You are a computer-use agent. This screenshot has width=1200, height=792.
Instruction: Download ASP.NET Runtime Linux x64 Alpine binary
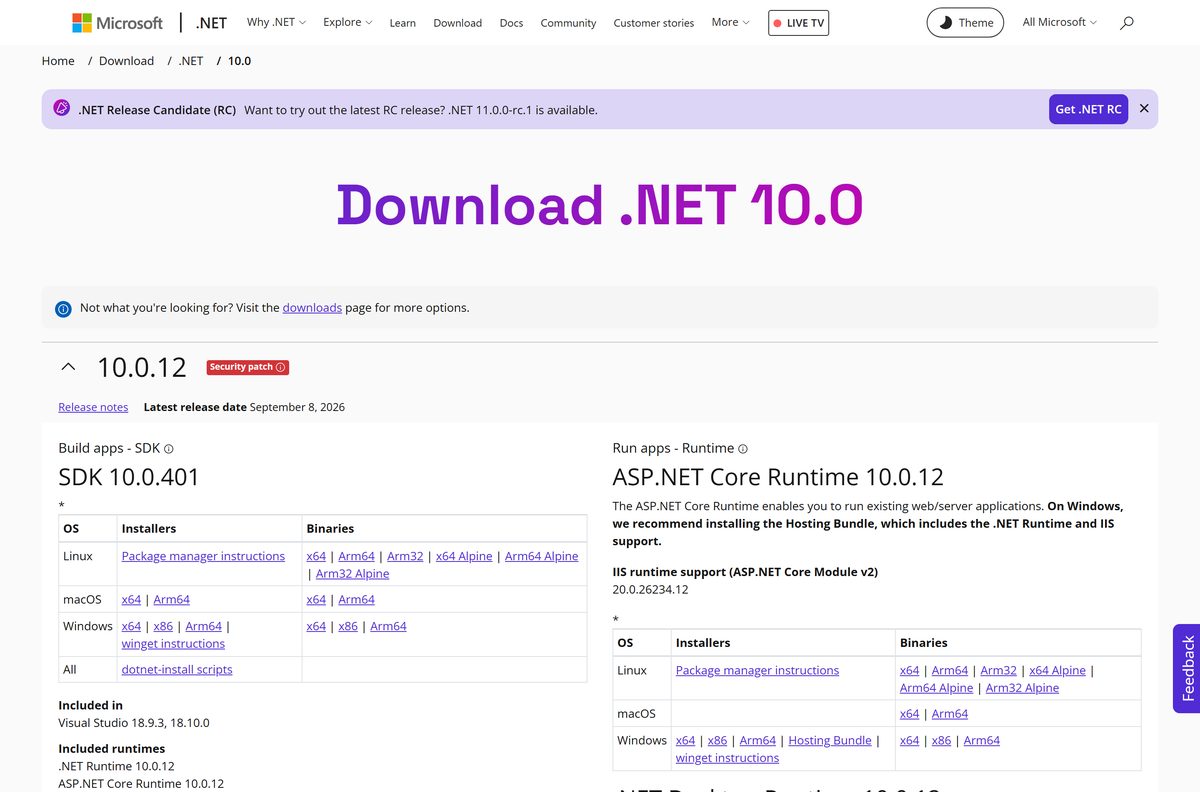[1057, 670]
